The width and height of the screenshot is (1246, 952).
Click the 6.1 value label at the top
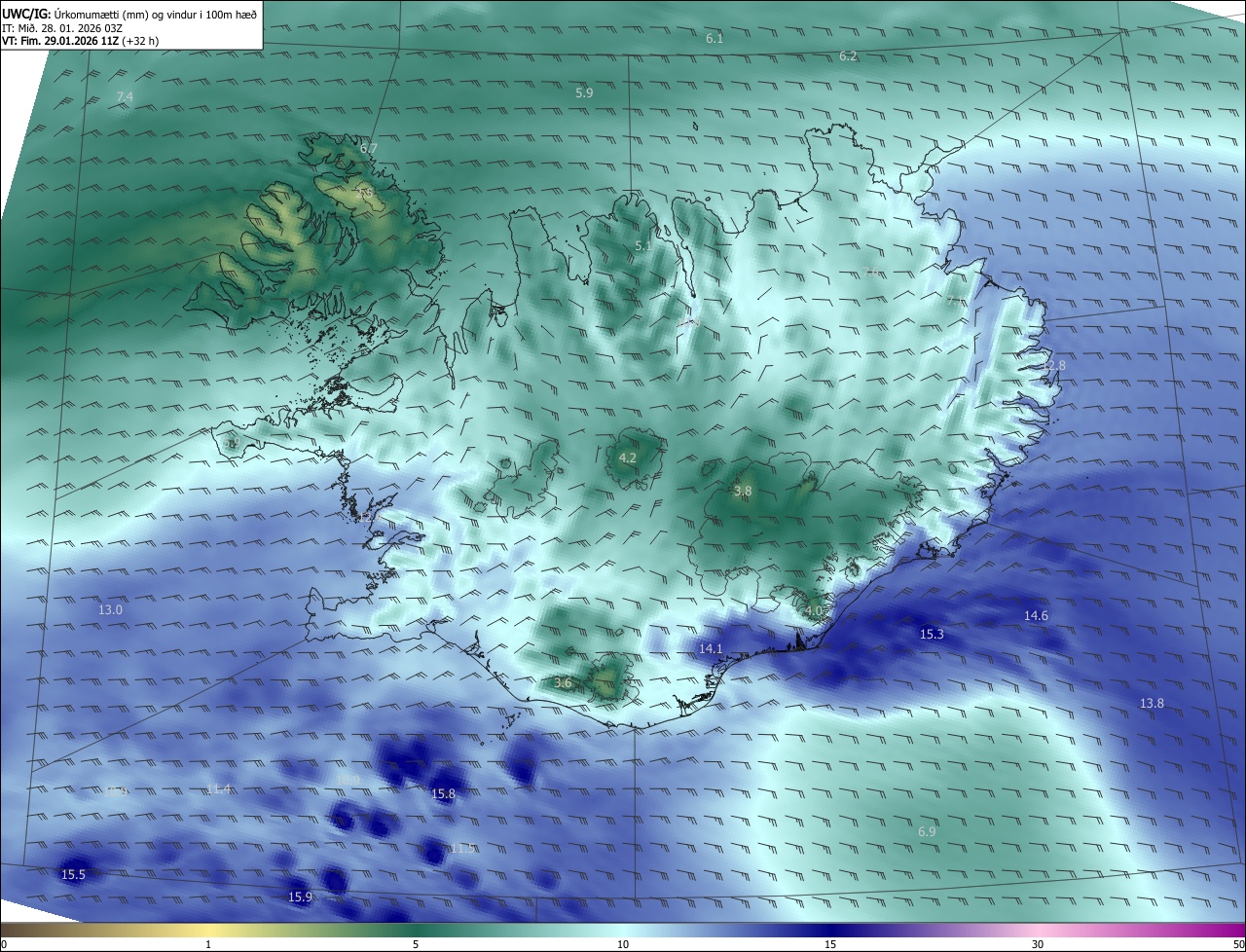[715, 38]
